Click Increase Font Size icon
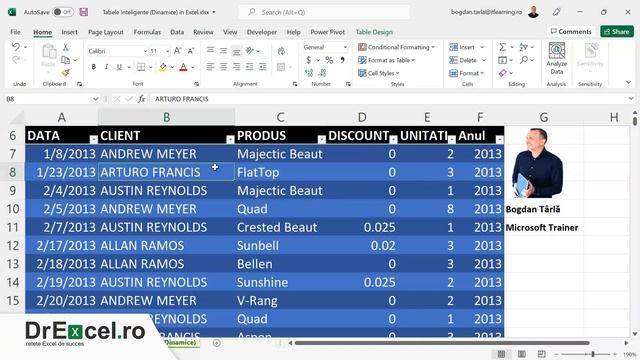 (x=178, y=51)
